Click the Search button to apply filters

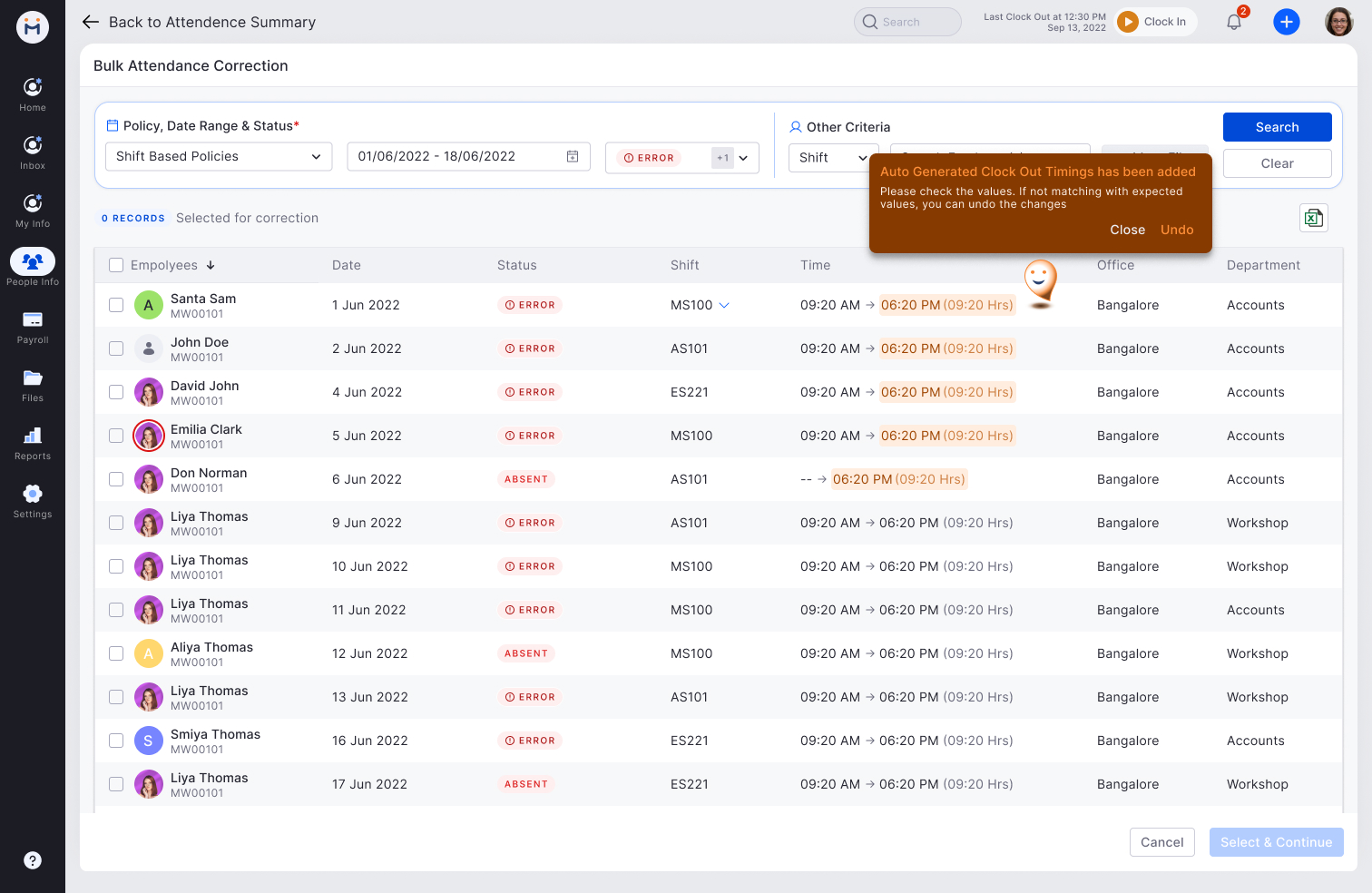1277,127
